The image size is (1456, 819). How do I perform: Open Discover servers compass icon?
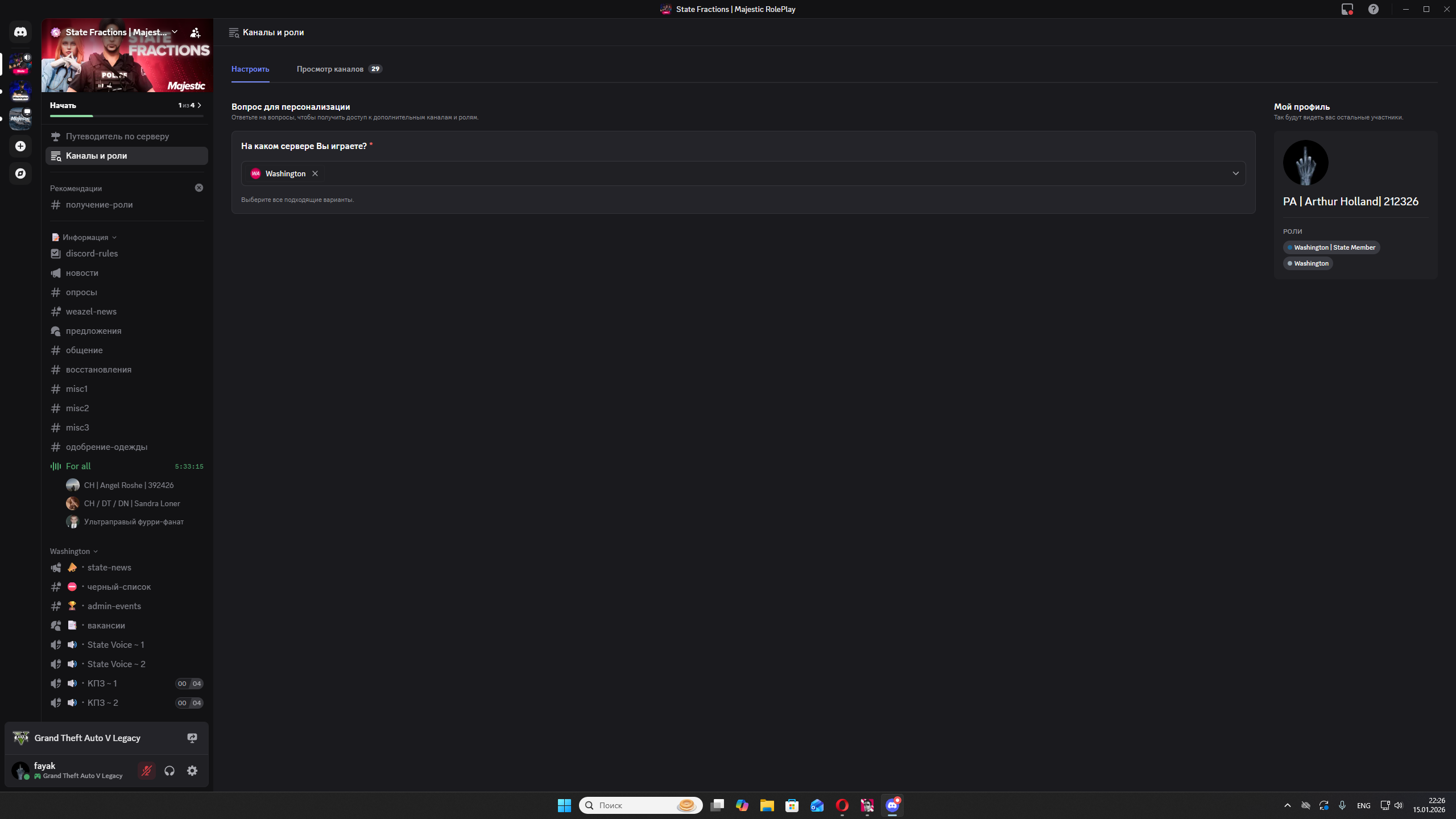[20, 173]
